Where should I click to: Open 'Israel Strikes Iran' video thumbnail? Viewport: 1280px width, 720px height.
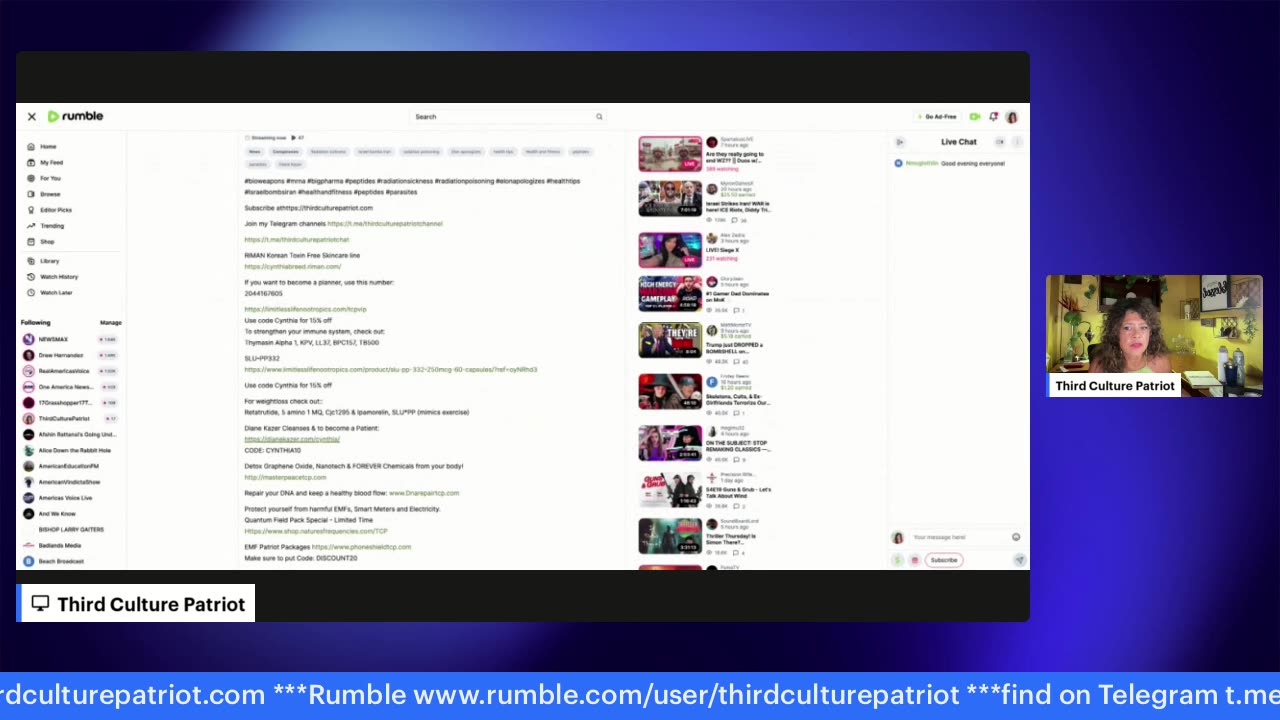click(670, 199)
